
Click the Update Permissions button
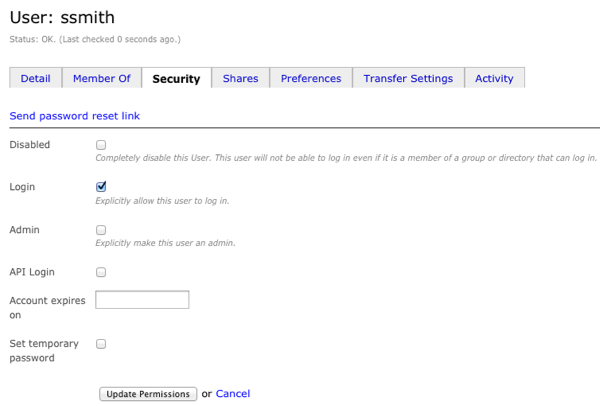point(148,394)
